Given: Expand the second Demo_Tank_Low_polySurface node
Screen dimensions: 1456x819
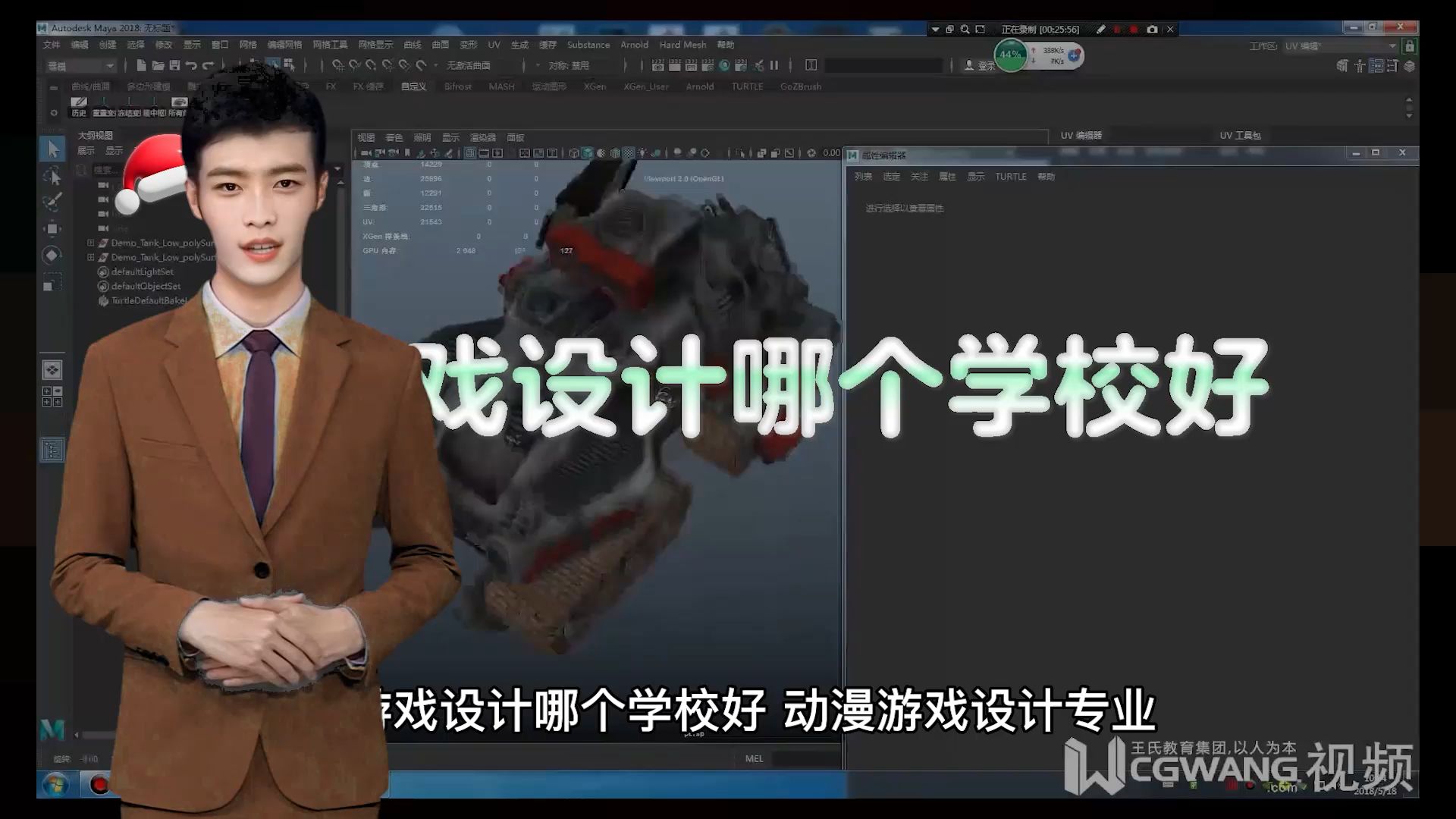Looking at the screenshot, I should pyautogui.click(x=91, y=258).
